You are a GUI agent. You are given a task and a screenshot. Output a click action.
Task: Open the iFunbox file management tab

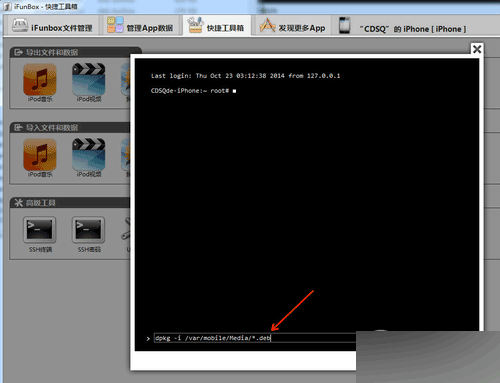click(52, 26)
